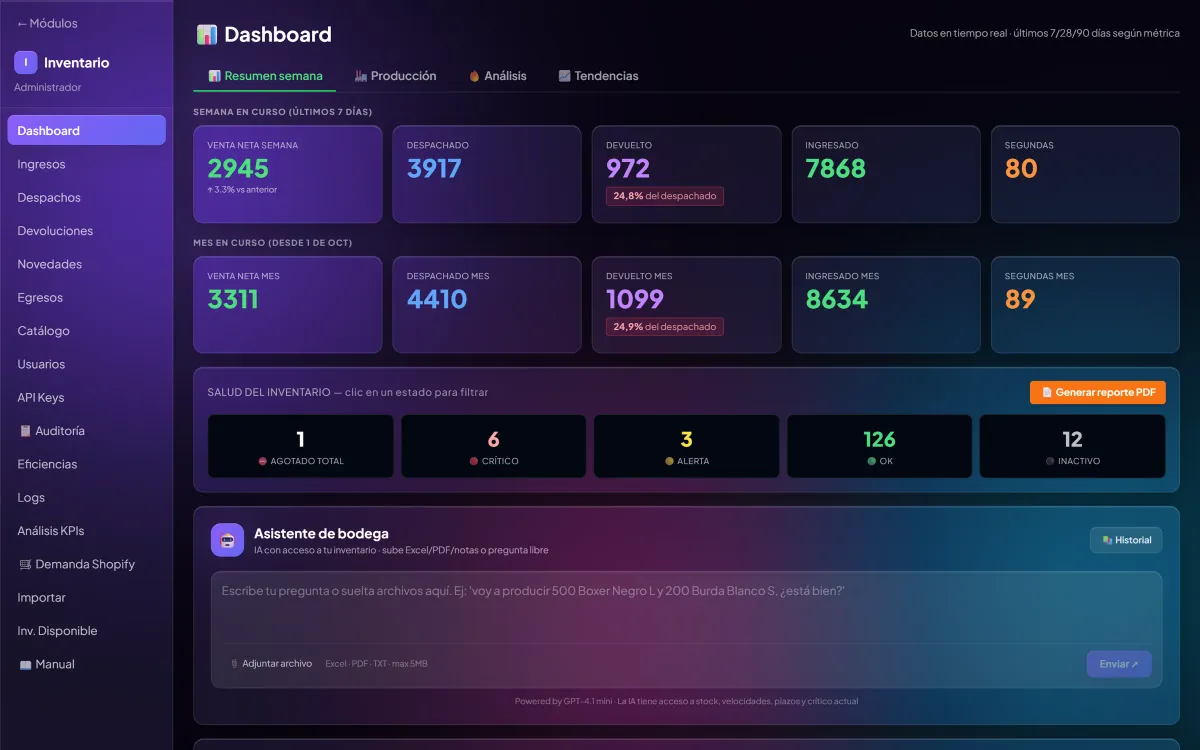This screenshot has width=1200, height=750.
Task: Click the clipboard icon next to Auditoría
Action: [x=25, y=431]
